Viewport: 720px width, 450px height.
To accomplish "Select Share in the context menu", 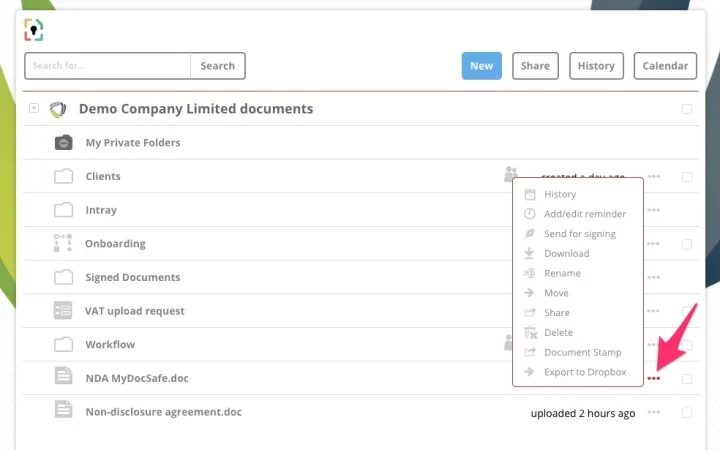I will pos(557,313).
